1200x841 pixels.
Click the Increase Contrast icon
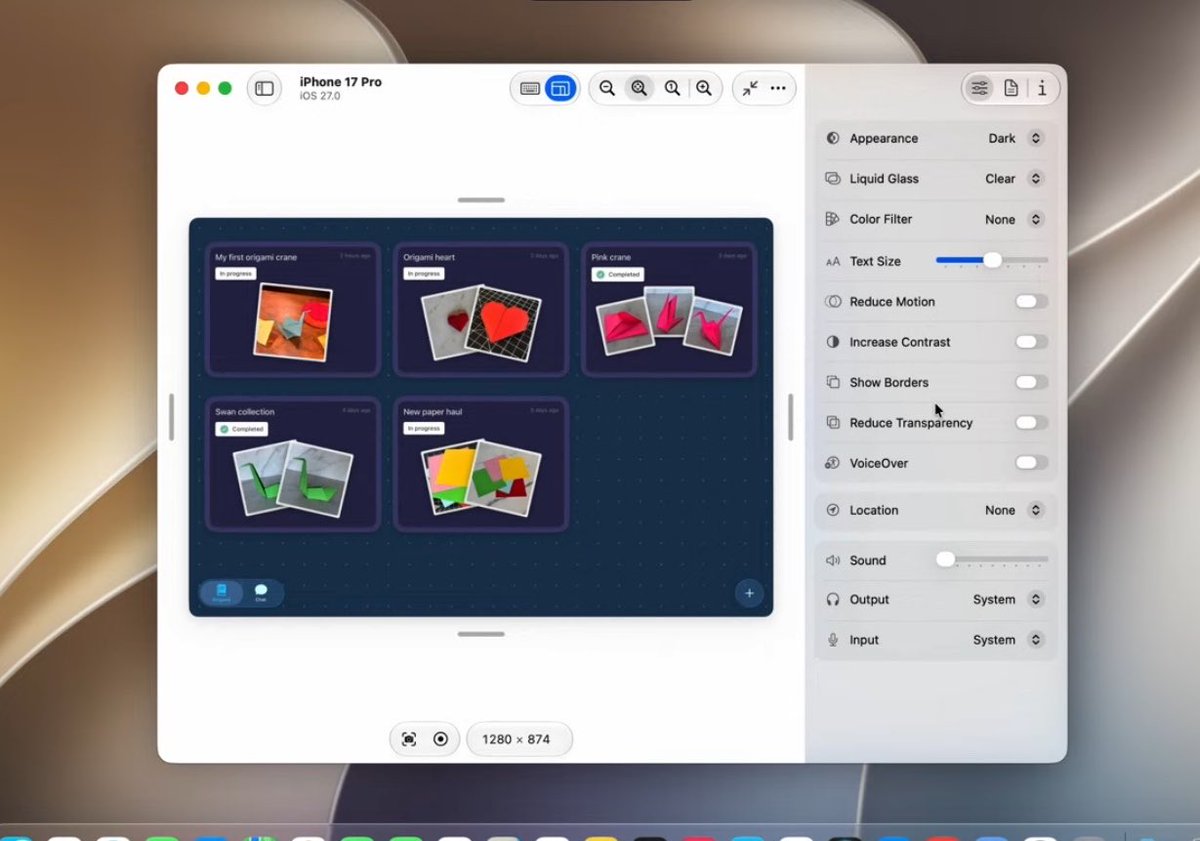tap(833, 342)
